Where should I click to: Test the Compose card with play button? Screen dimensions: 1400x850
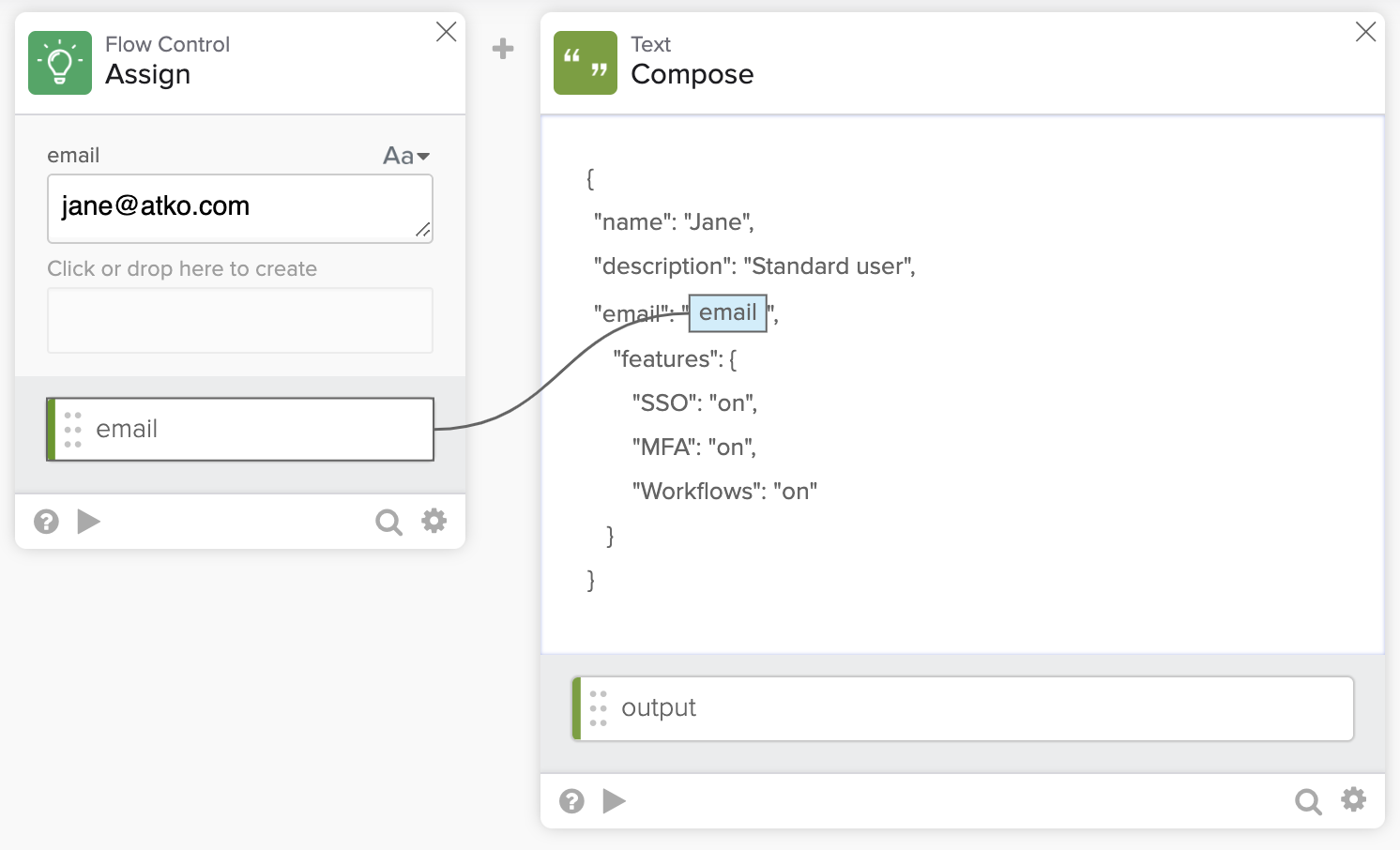pos(615,801)
